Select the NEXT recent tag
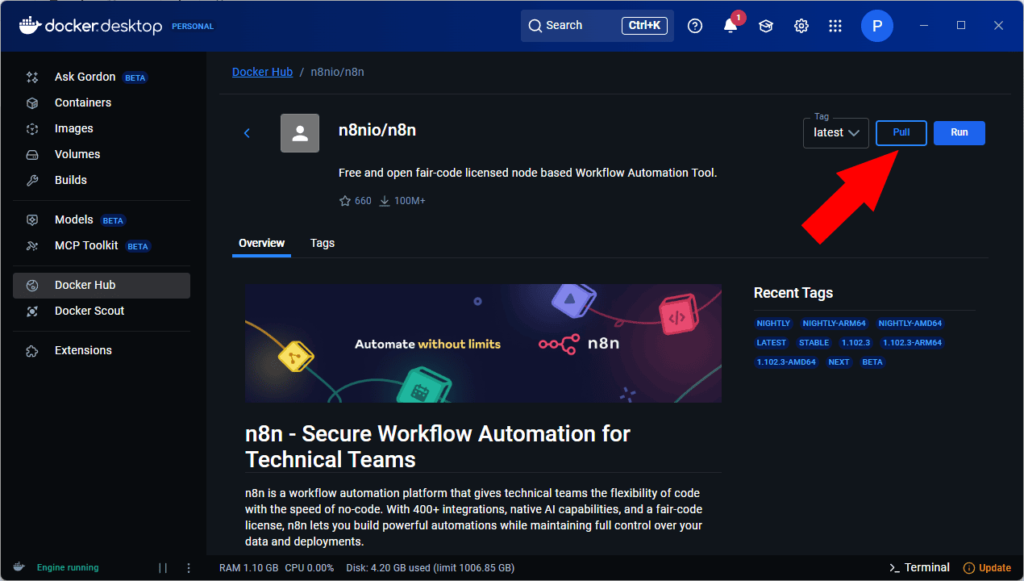The width and height of the screenshot is (1024, 581). [839, 362]
